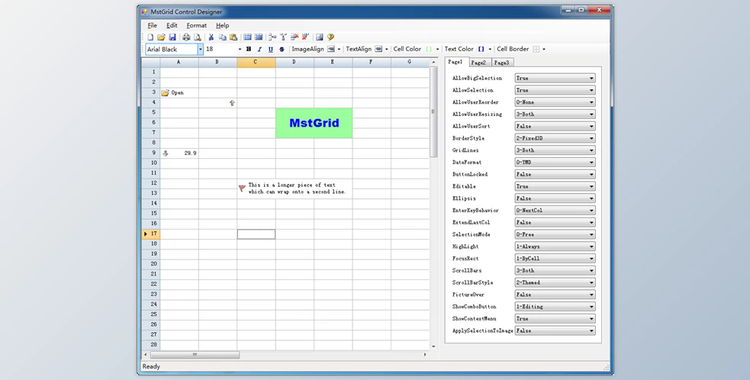The width and height of the screenshot is (750, 380).
Task: Toggle Bold formatting
Action: point(248,49)
